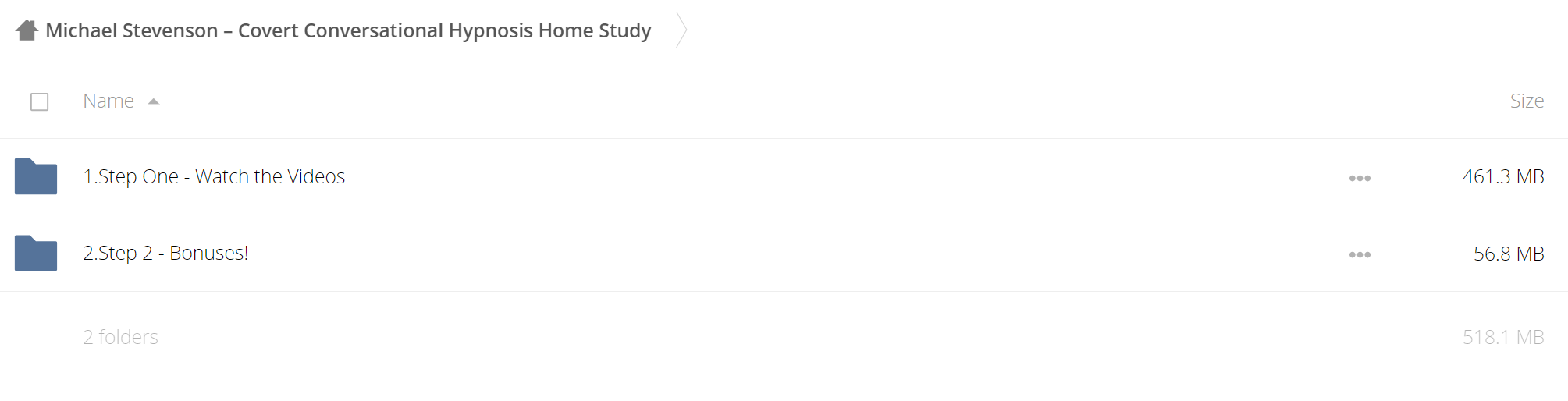Tick the select-all checkbox

[x=39, y=102]
